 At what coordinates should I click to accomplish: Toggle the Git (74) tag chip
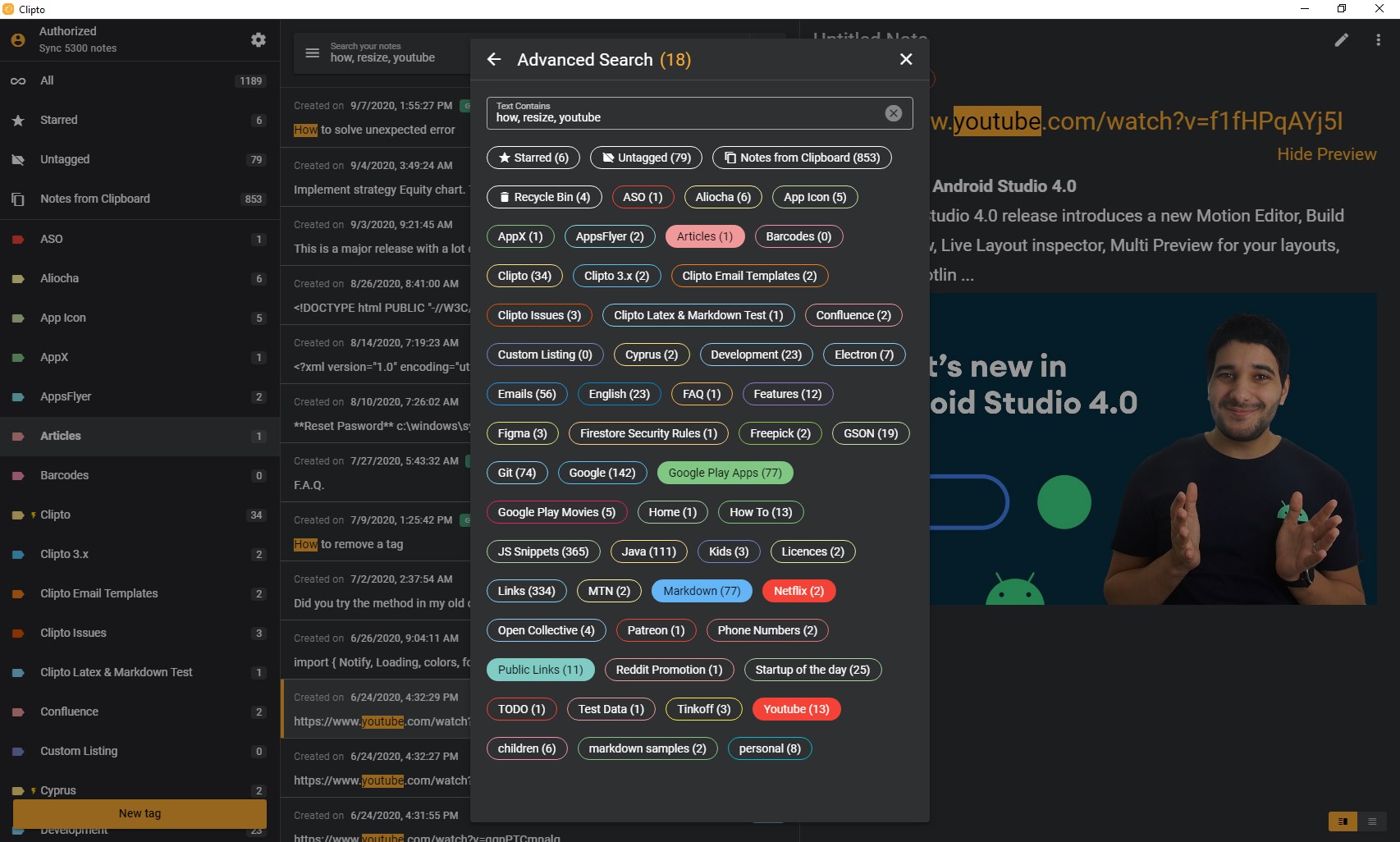[x=517, y=473]
